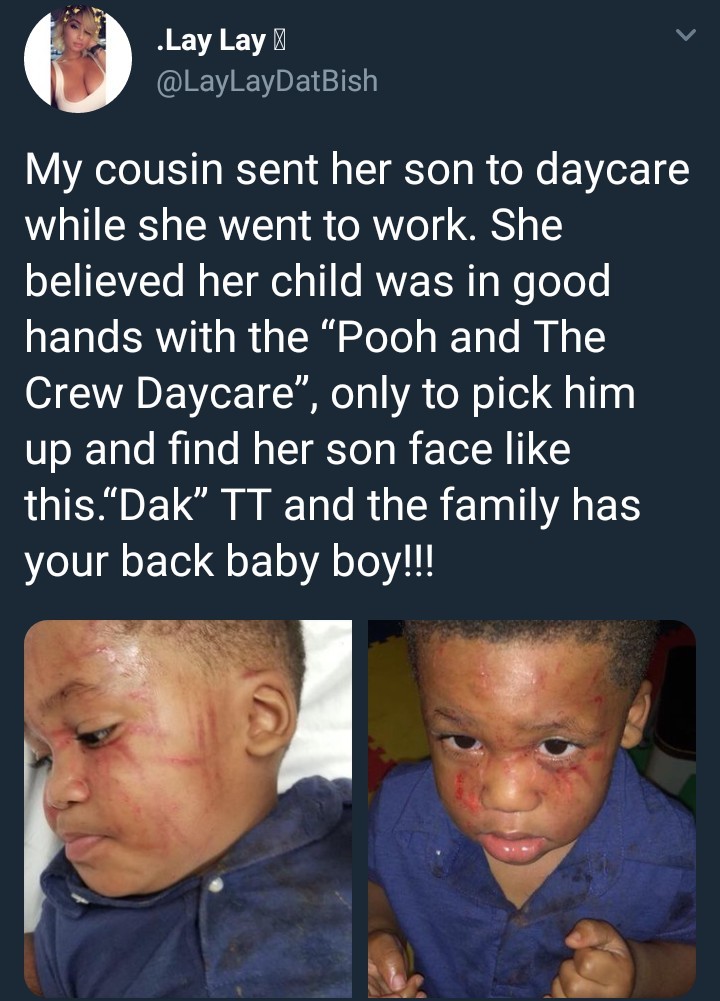Screen dimensions: 720x1001
Task: Click the tweet text starting 'My cousin'
Action: 357,365
